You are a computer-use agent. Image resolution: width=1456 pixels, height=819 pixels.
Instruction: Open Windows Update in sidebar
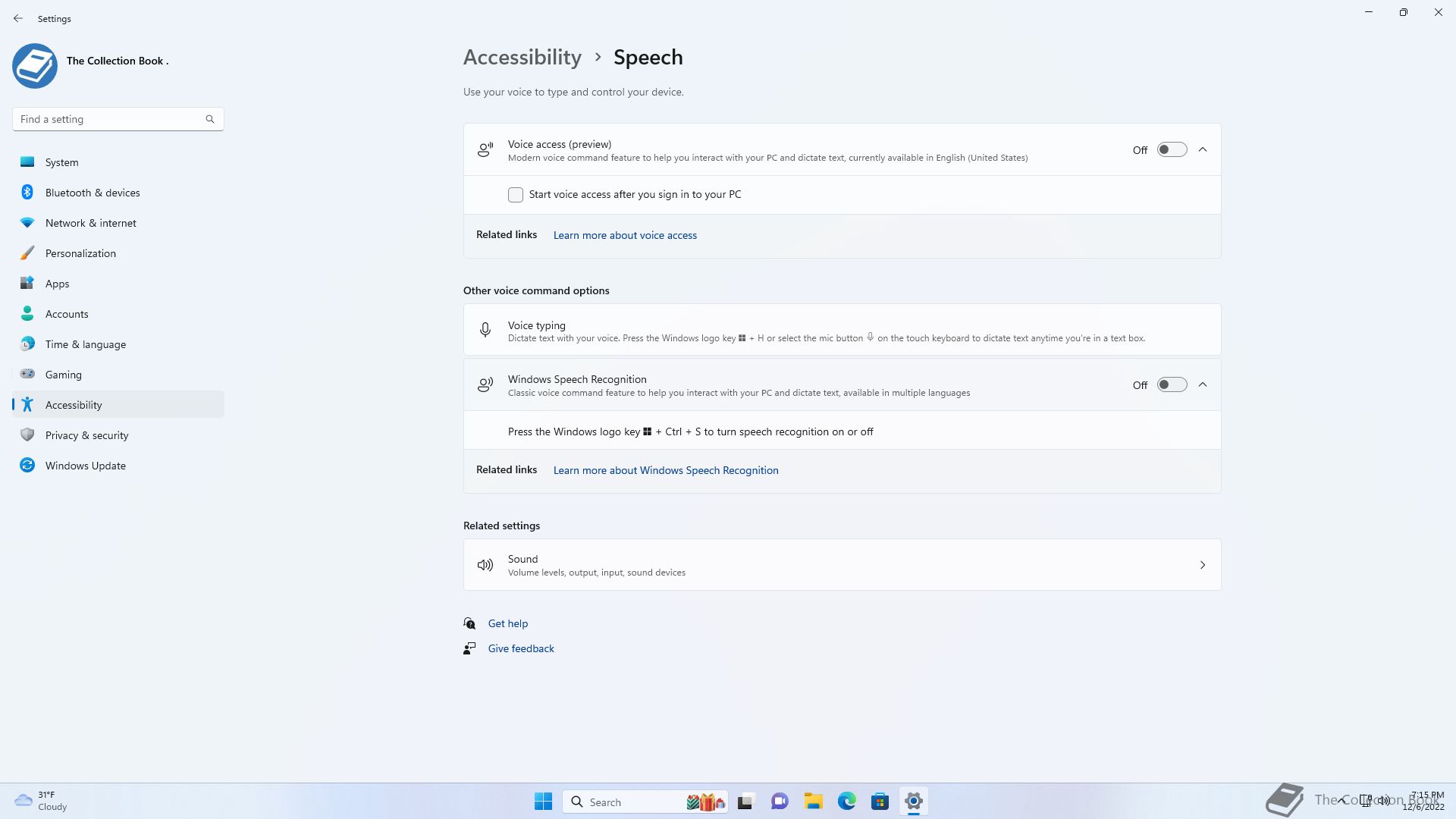coord(118,465)
